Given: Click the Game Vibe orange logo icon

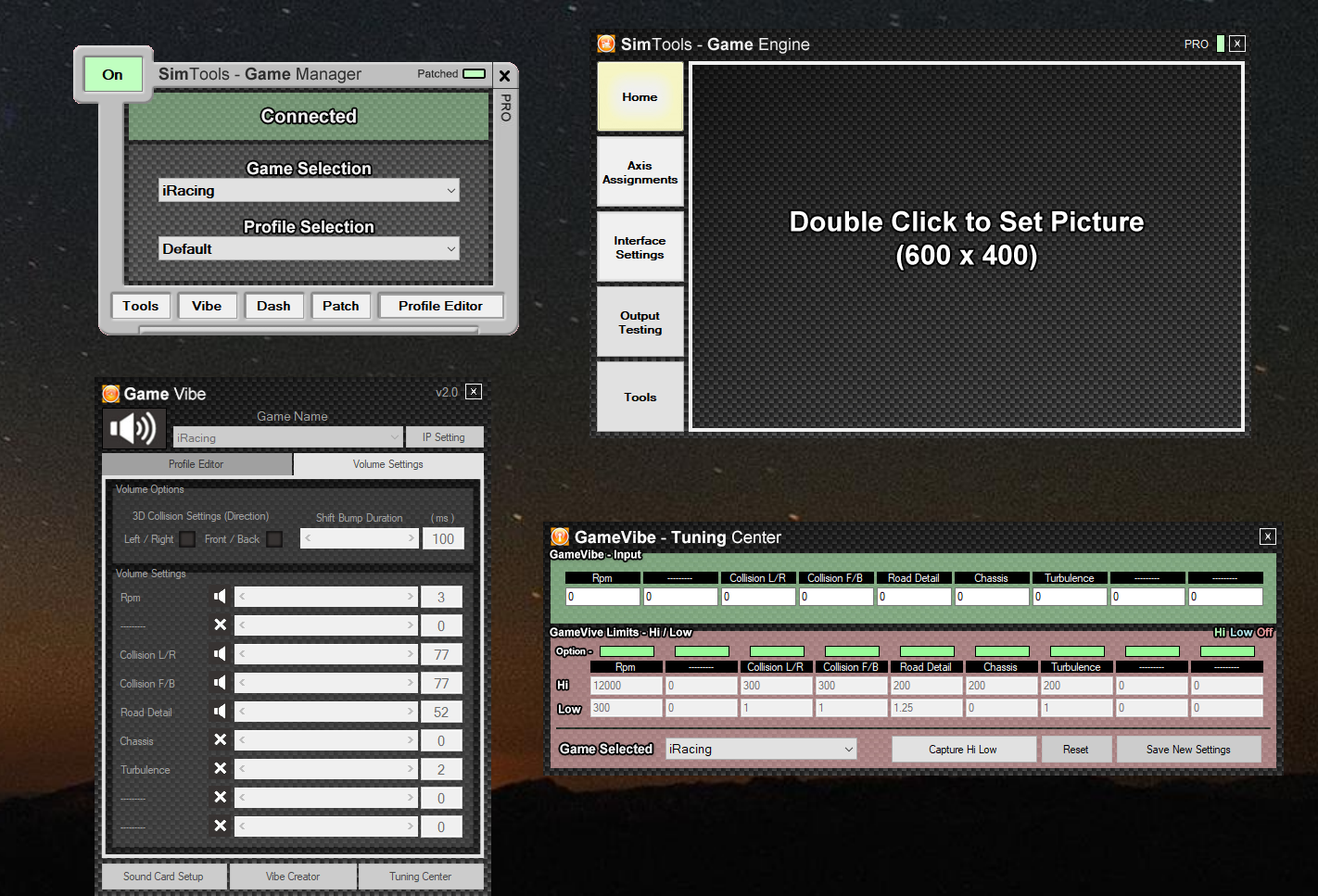Looking at the screenshot, I should (111, 394).
